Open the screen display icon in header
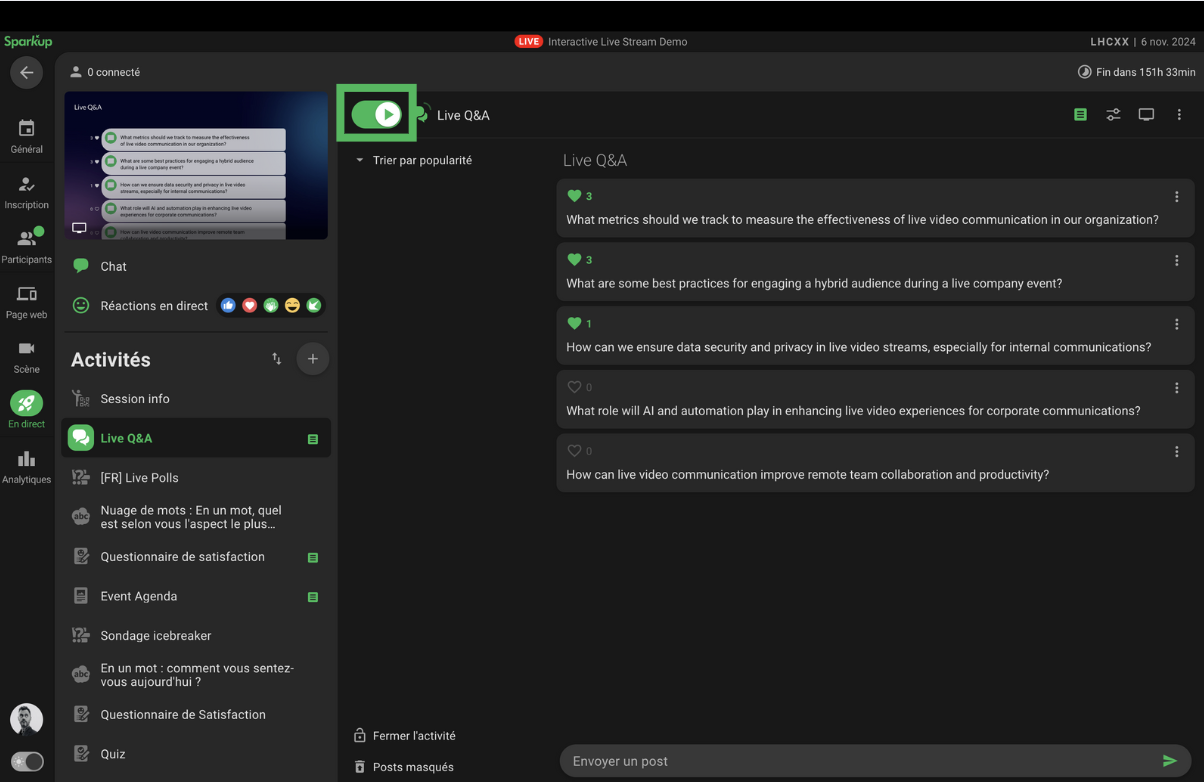1204x782 pixels. [1146, 115]
